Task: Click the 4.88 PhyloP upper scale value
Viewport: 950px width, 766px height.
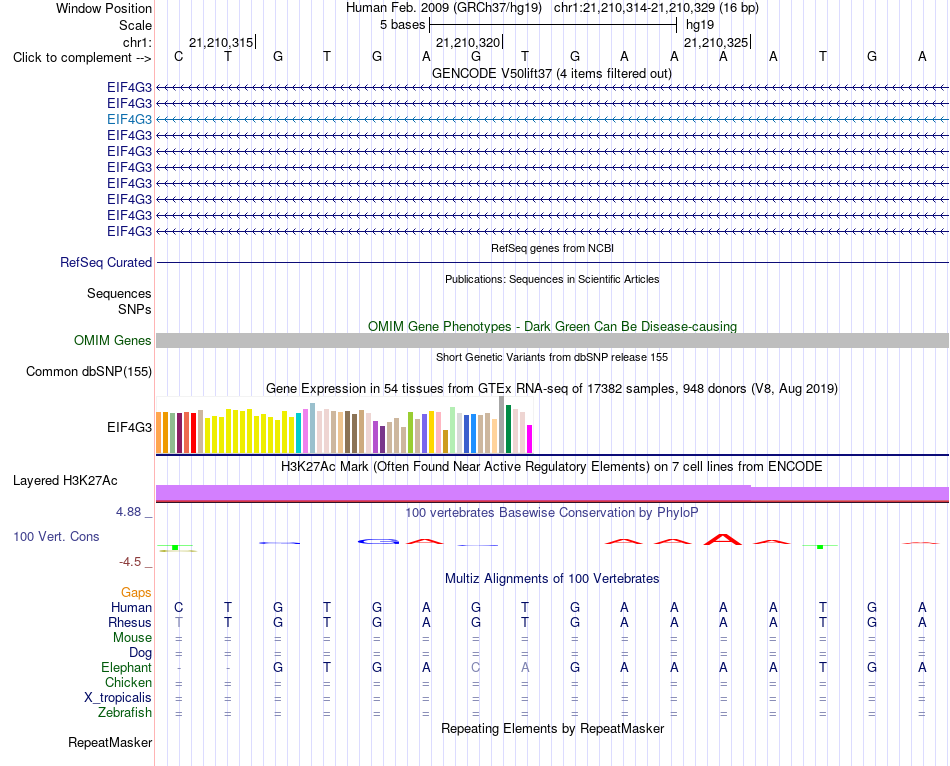Action: (x=128, y=512)
